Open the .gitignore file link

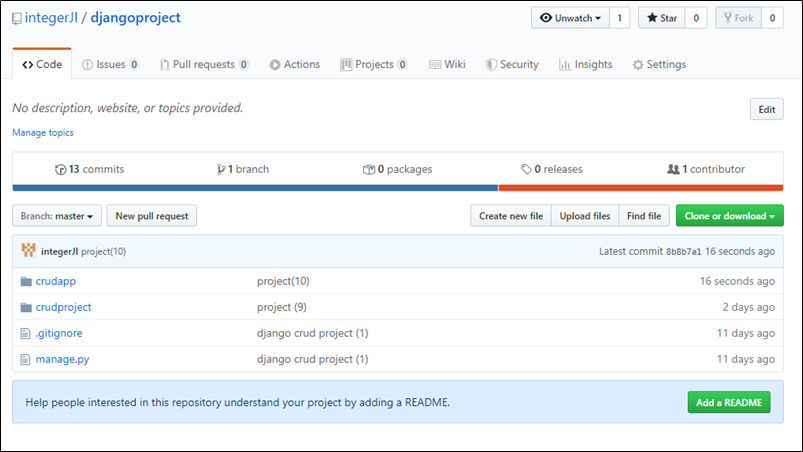coord(59,333)
